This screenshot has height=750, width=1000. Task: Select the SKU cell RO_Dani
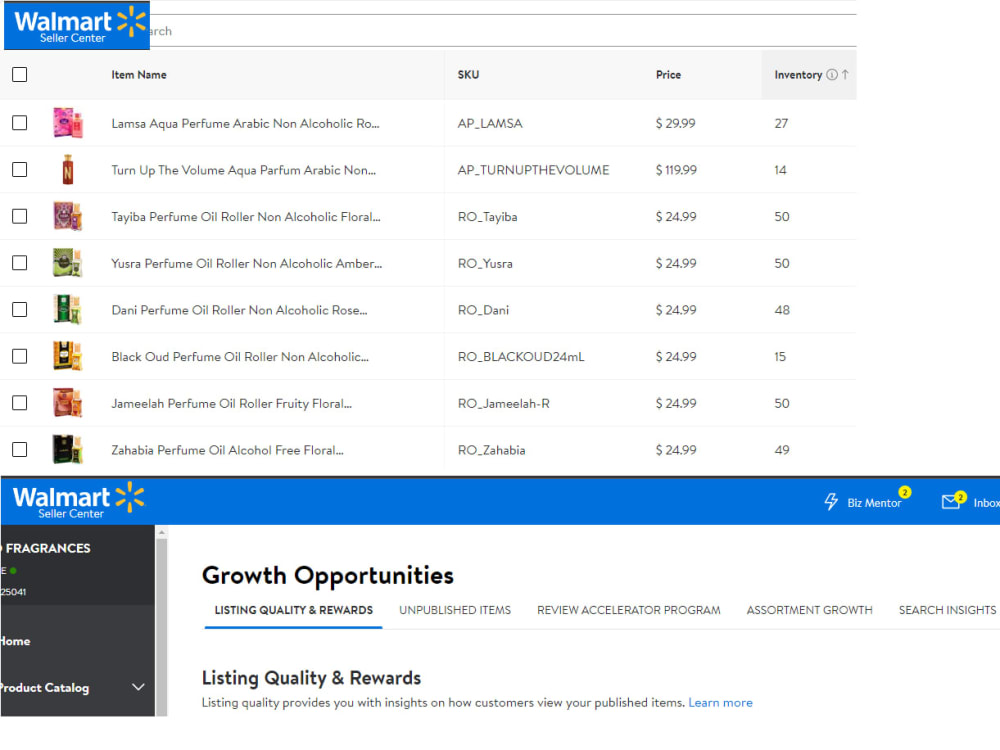(x=483, y=310)
